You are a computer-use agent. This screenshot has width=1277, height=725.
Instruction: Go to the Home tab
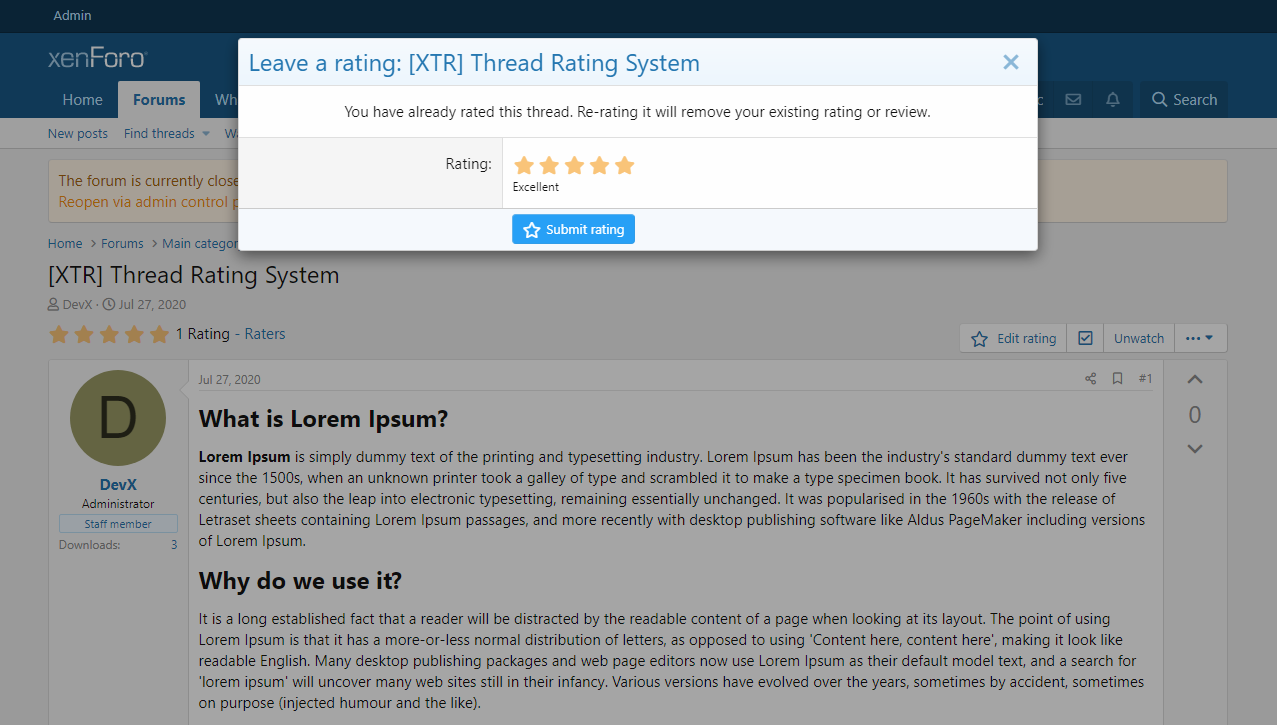82,100
